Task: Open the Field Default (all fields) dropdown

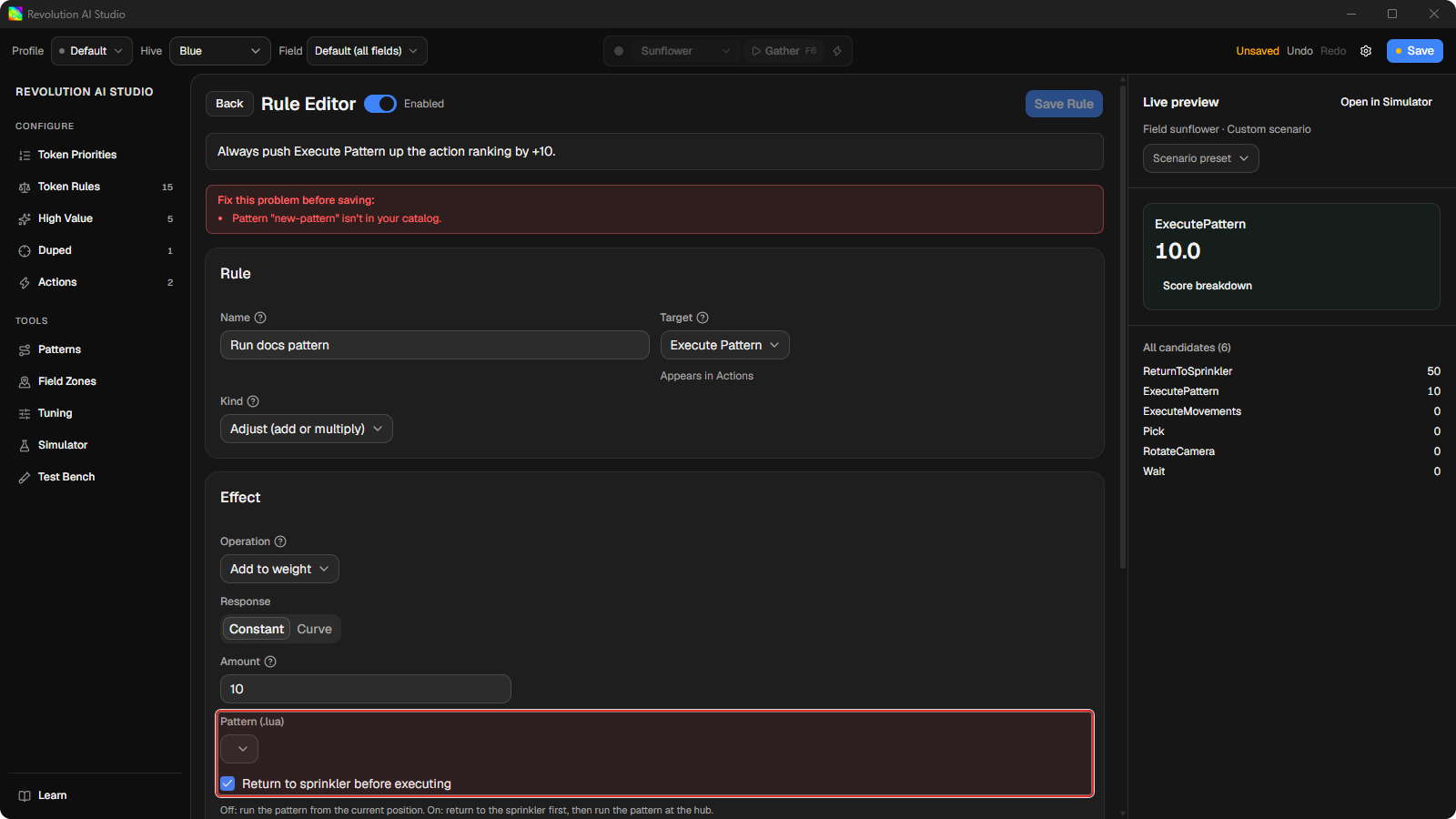Action: coord(367,51)
